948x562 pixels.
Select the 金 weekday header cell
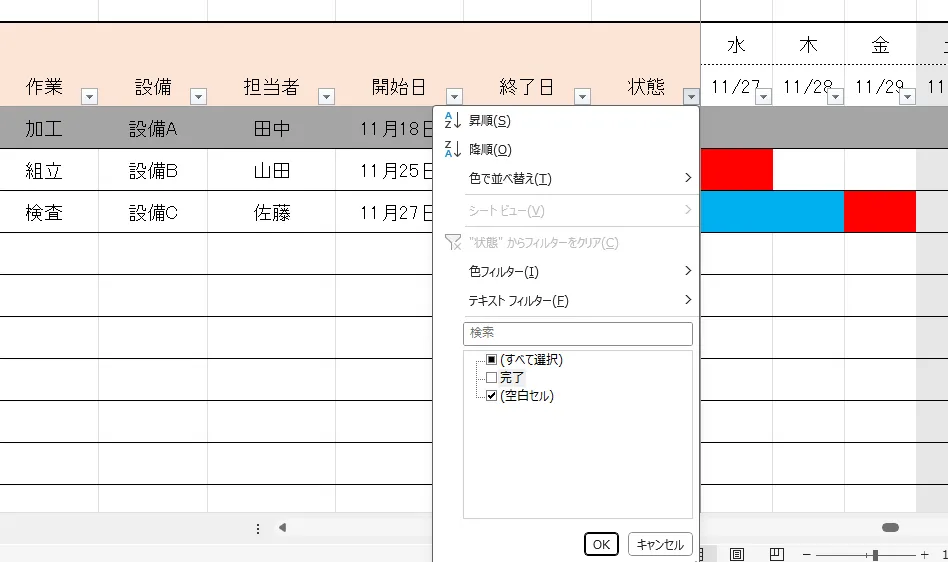(880, 45)
